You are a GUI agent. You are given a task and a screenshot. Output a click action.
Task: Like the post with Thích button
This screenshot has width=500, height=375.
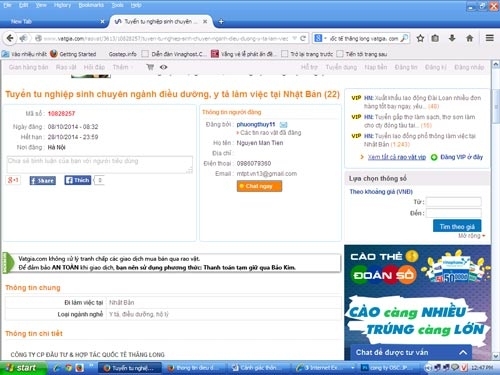(x=78, y=180)
